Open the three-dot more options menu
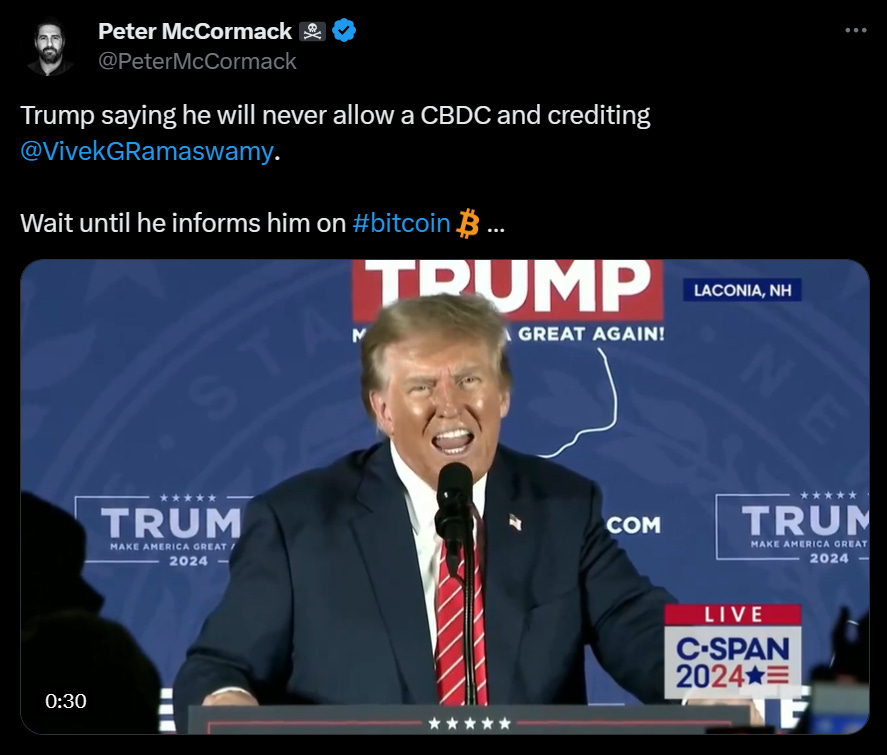 click(x=855, y=31)
